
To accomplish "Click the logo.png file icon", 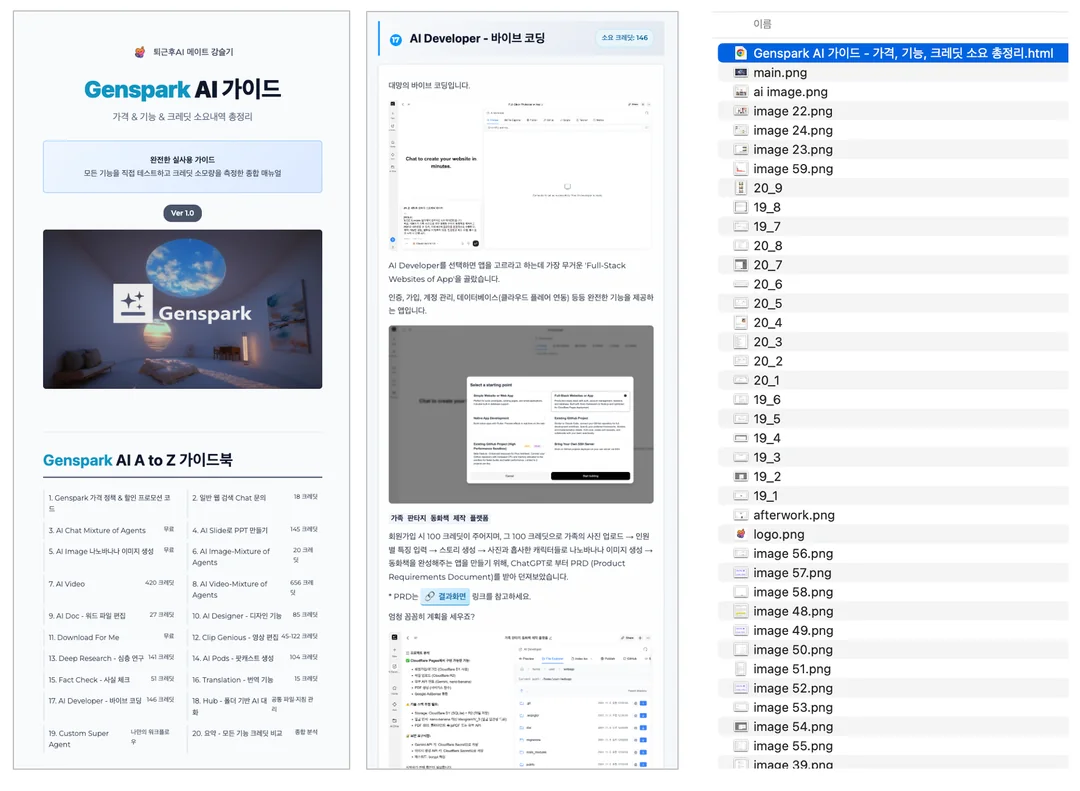I will [741, 534].
